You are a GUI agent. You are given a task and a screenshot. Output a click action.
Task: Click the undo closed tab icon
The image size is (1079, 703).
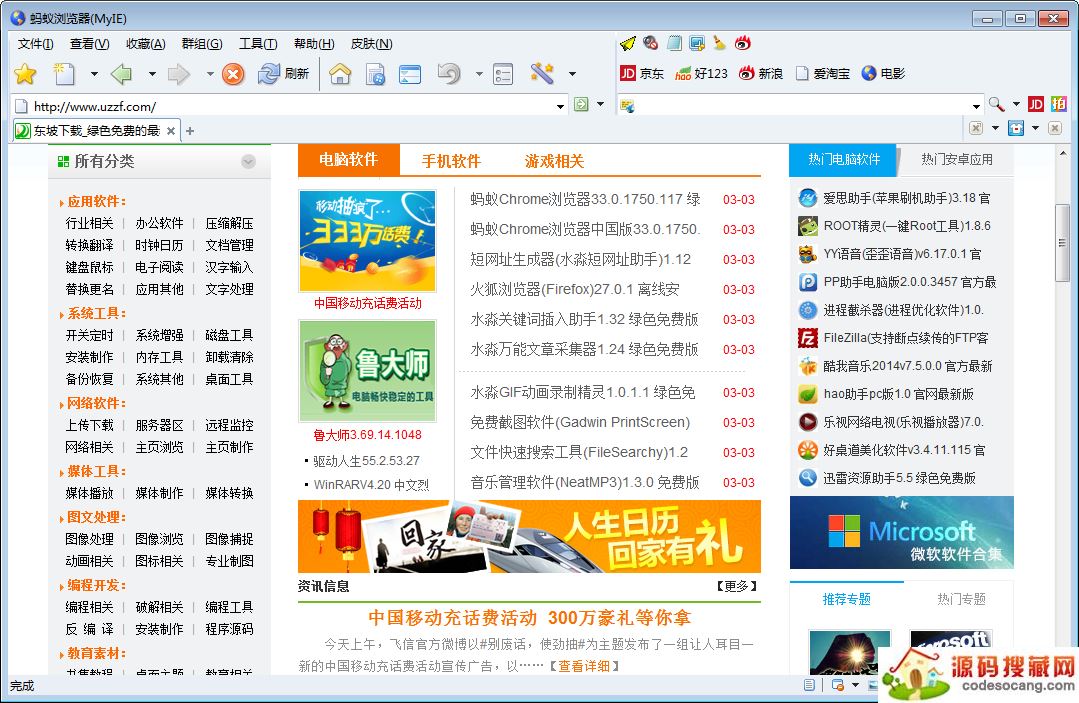[449, 73]
